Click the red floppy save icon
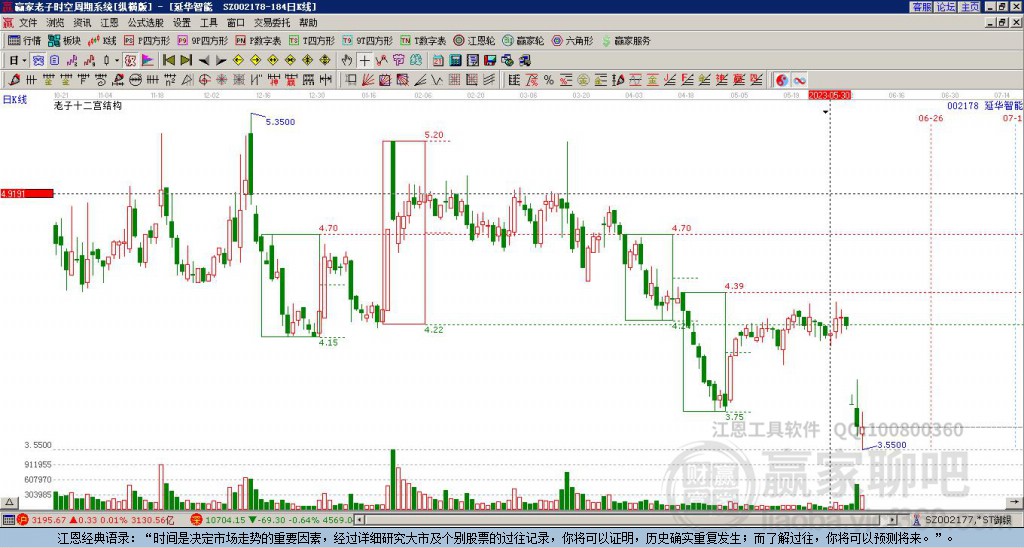Screen dimensions: 1024x548 click(490, 60)
